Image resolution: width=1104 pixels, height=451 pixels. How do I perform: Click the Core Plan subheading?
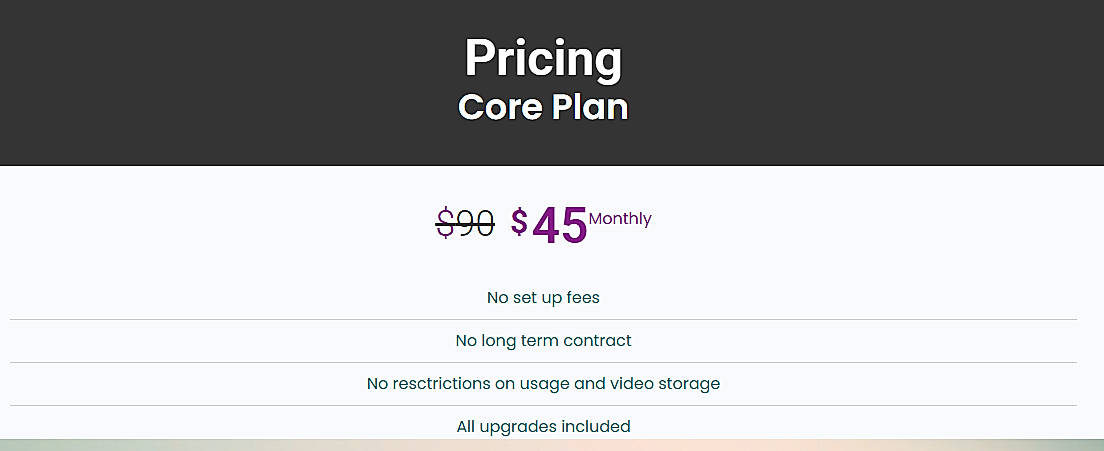coord(543,107)
